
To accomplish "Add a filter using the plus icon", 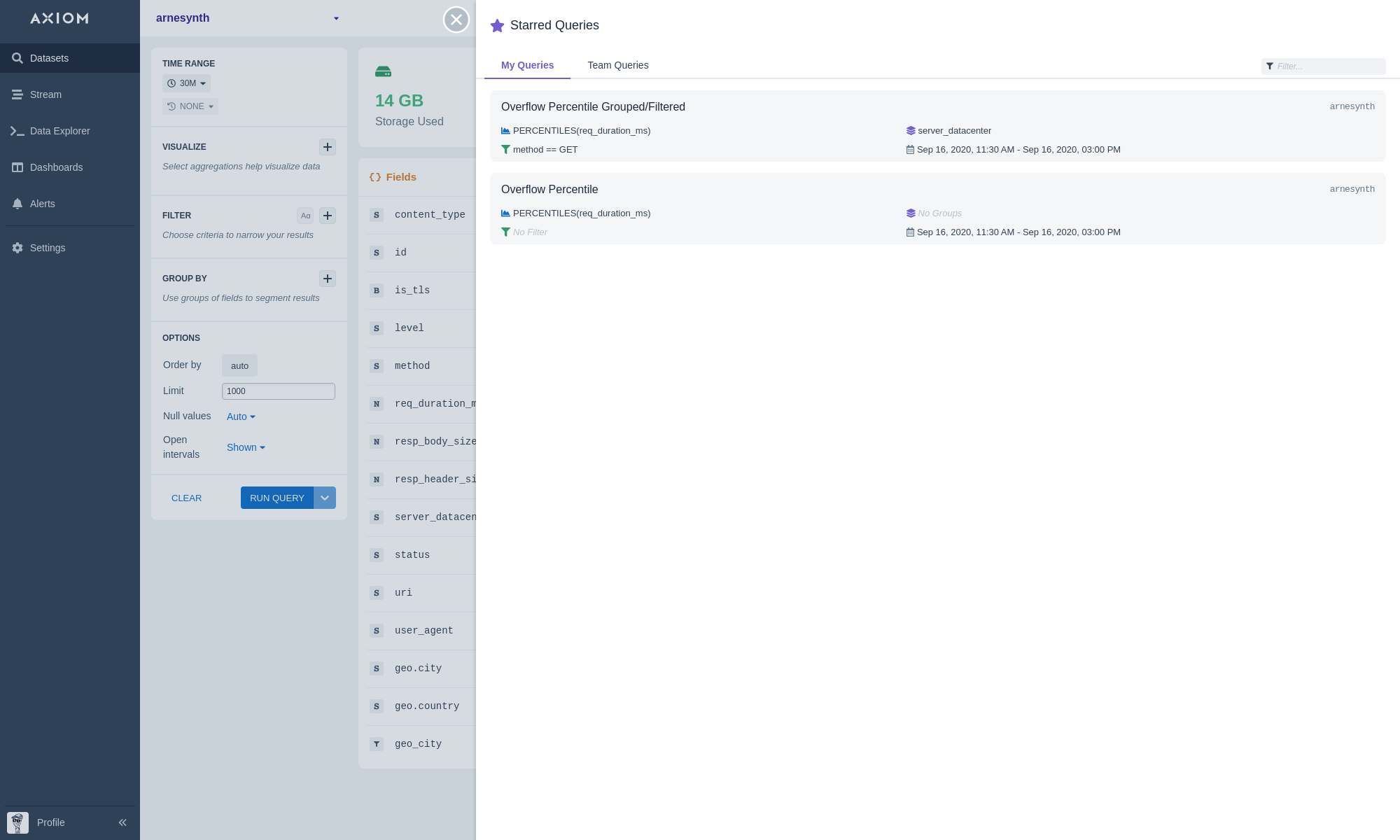I will click(x=327, y=216).
